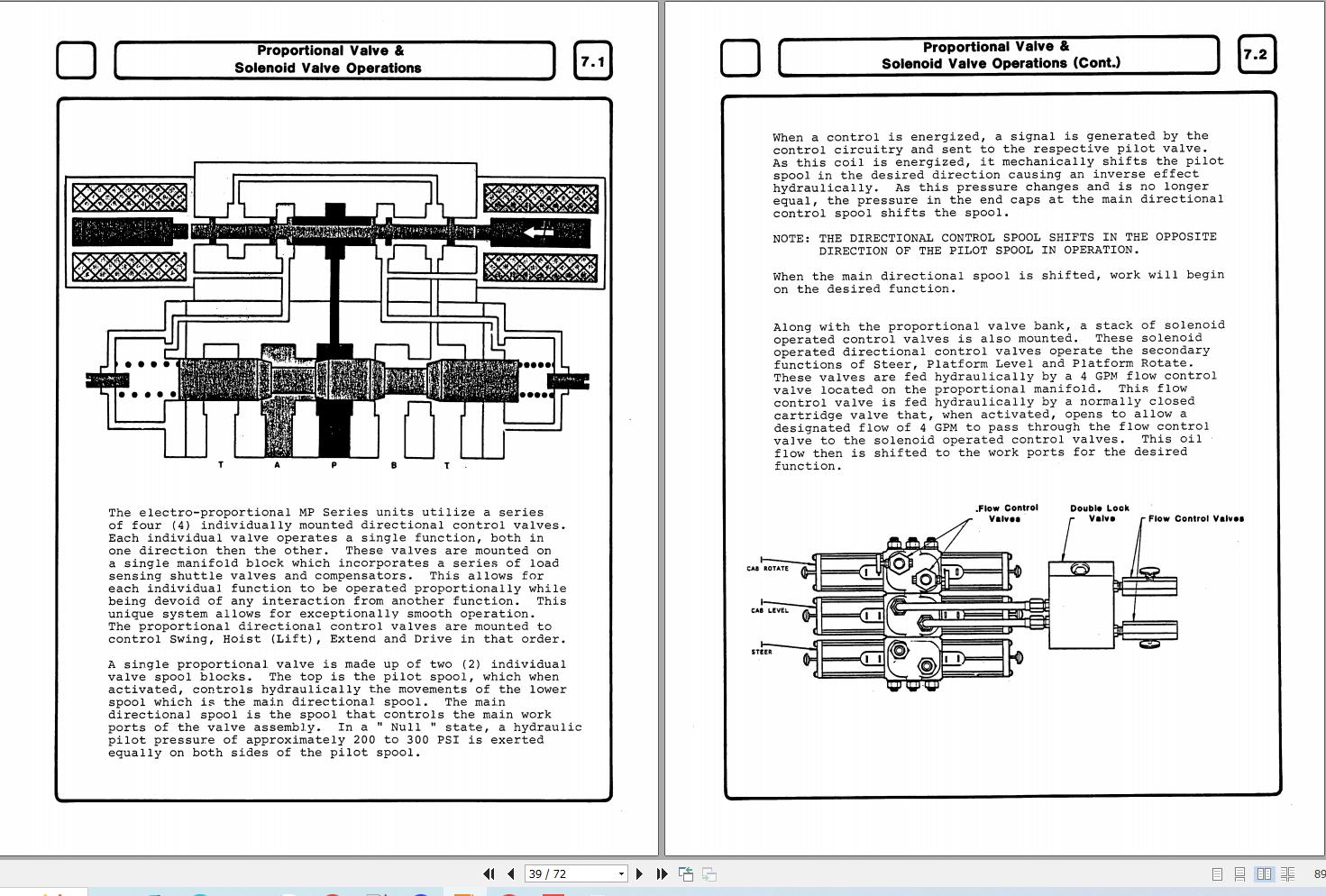The height and width of the screenshot is (896, 1326).
Task: Click the left page title 'Proportional Valve & Solenoid Valve Operations'
Action: click(x=329, y=59)
